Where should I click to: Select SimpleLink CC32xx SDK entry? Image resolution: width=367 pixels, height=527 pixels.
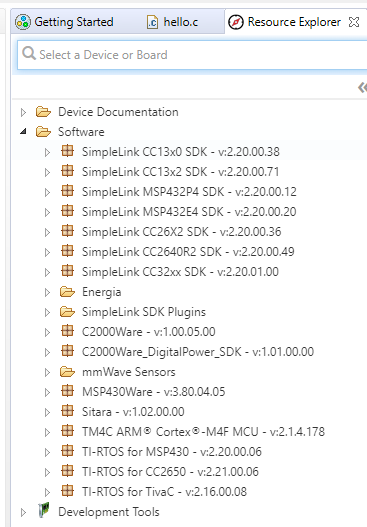tap(180, 272)
